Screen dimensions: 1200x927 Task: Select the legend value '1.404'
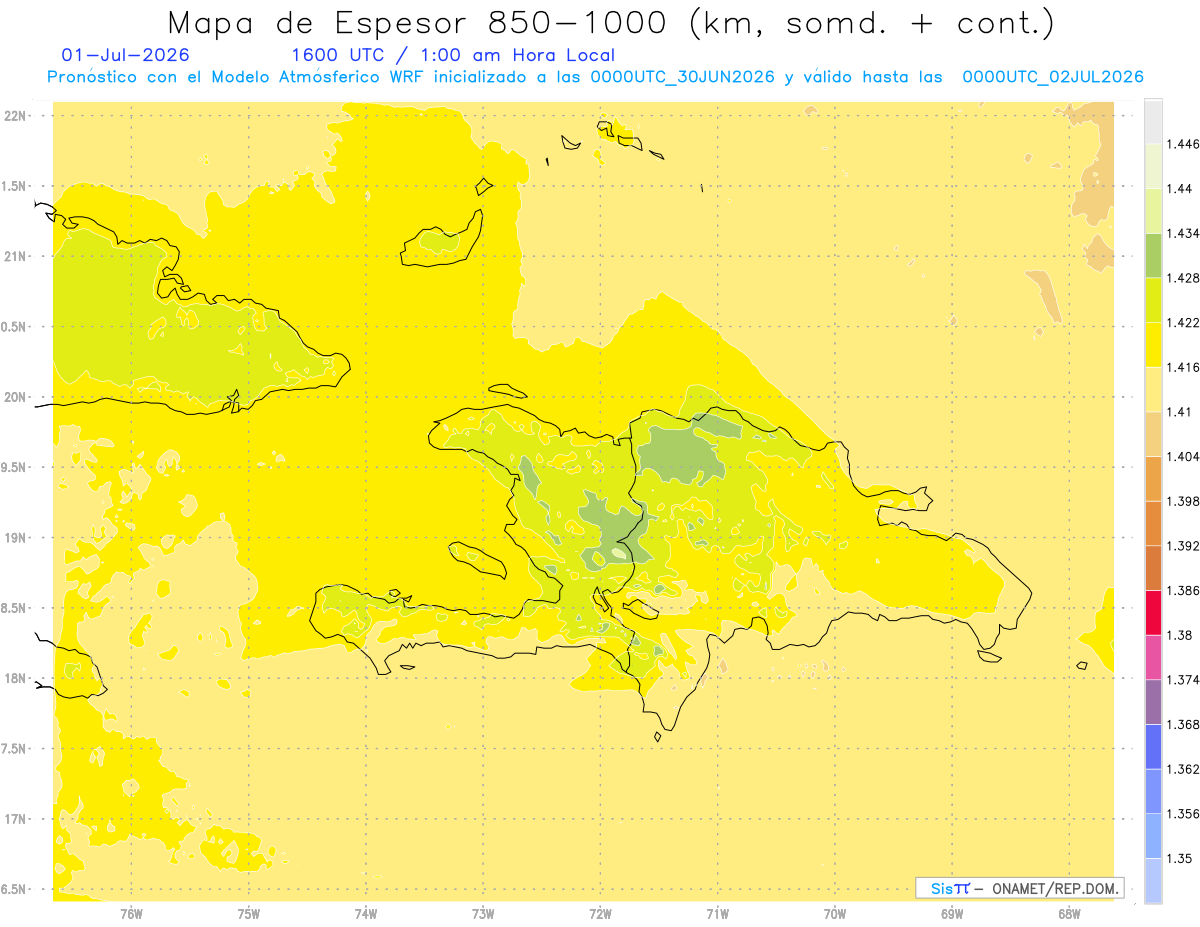pyautogui.click(x=1183, y=456)
